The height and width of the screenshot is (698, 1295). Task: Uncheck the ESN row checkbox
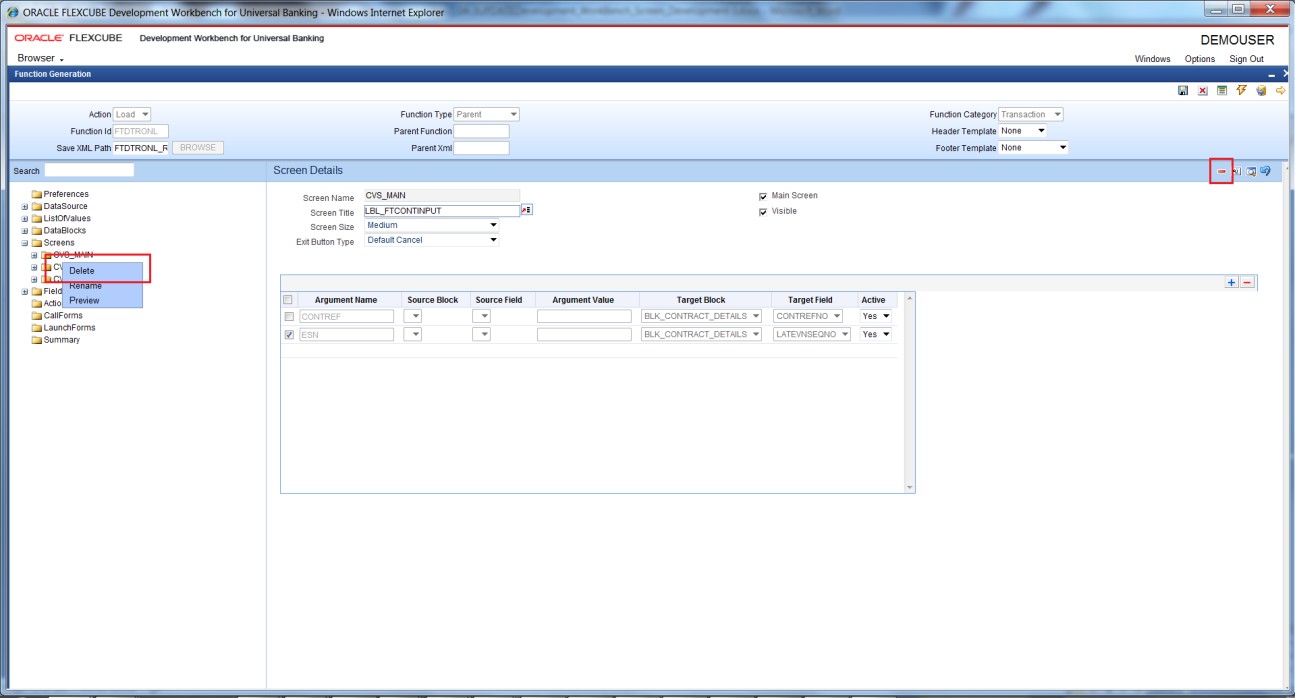coord(289,334)
